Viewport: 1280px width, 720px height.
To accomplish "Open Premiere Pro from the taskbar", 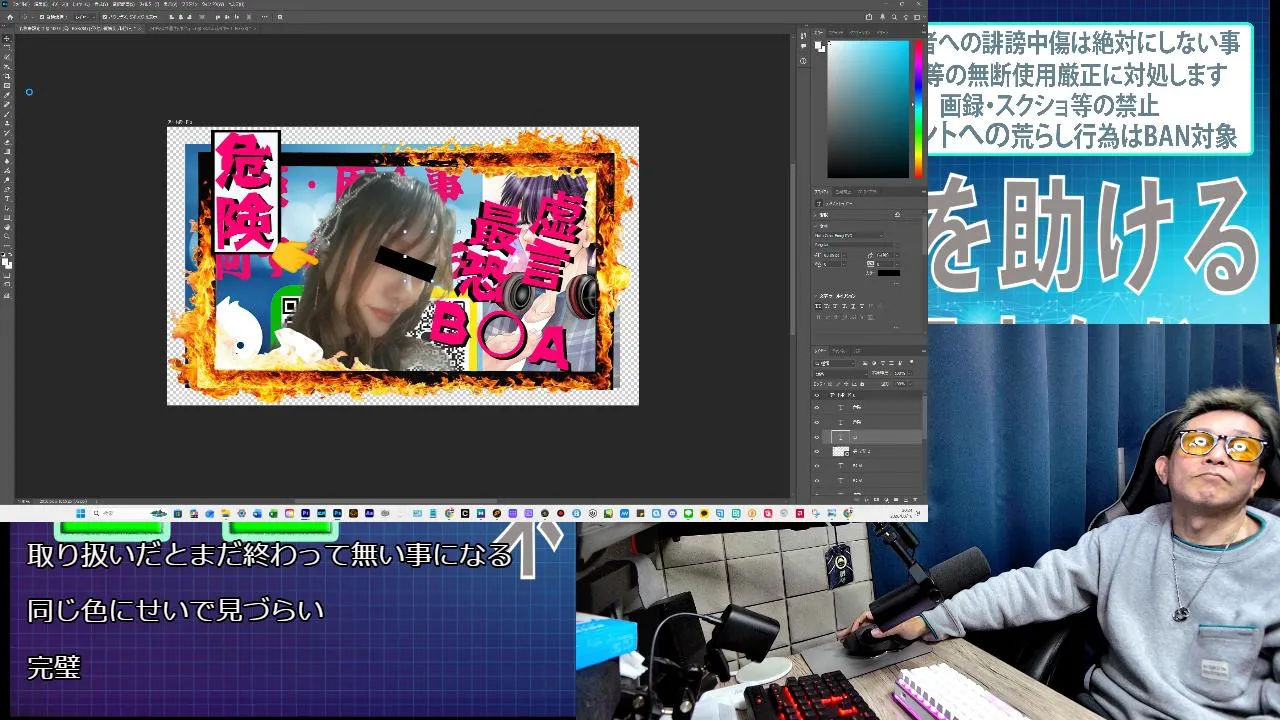I will pos(305,513).
